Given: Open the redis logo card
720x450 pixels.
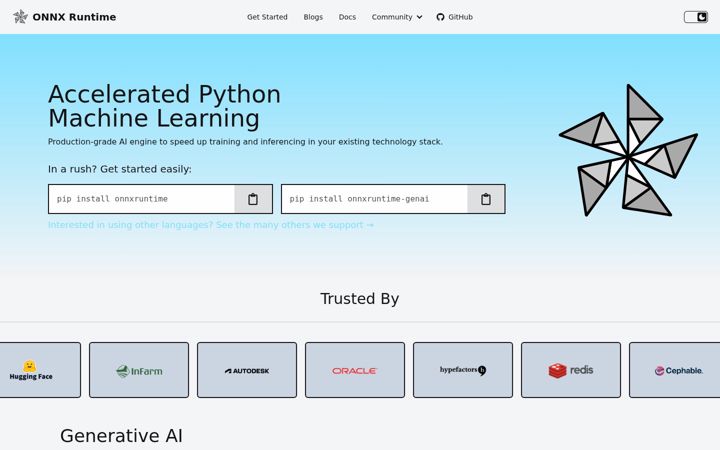Looking at the screenshot, I should pyautogui.click(x=571, y=370).
